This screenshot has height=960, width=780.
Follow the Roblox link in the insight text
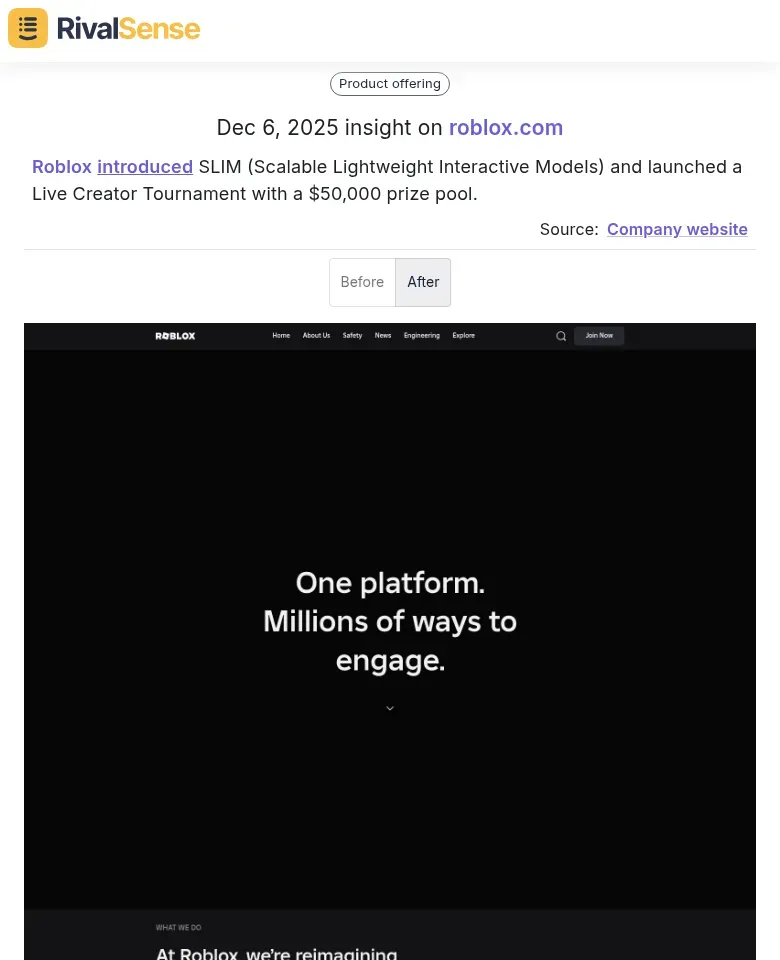[62, 167]
